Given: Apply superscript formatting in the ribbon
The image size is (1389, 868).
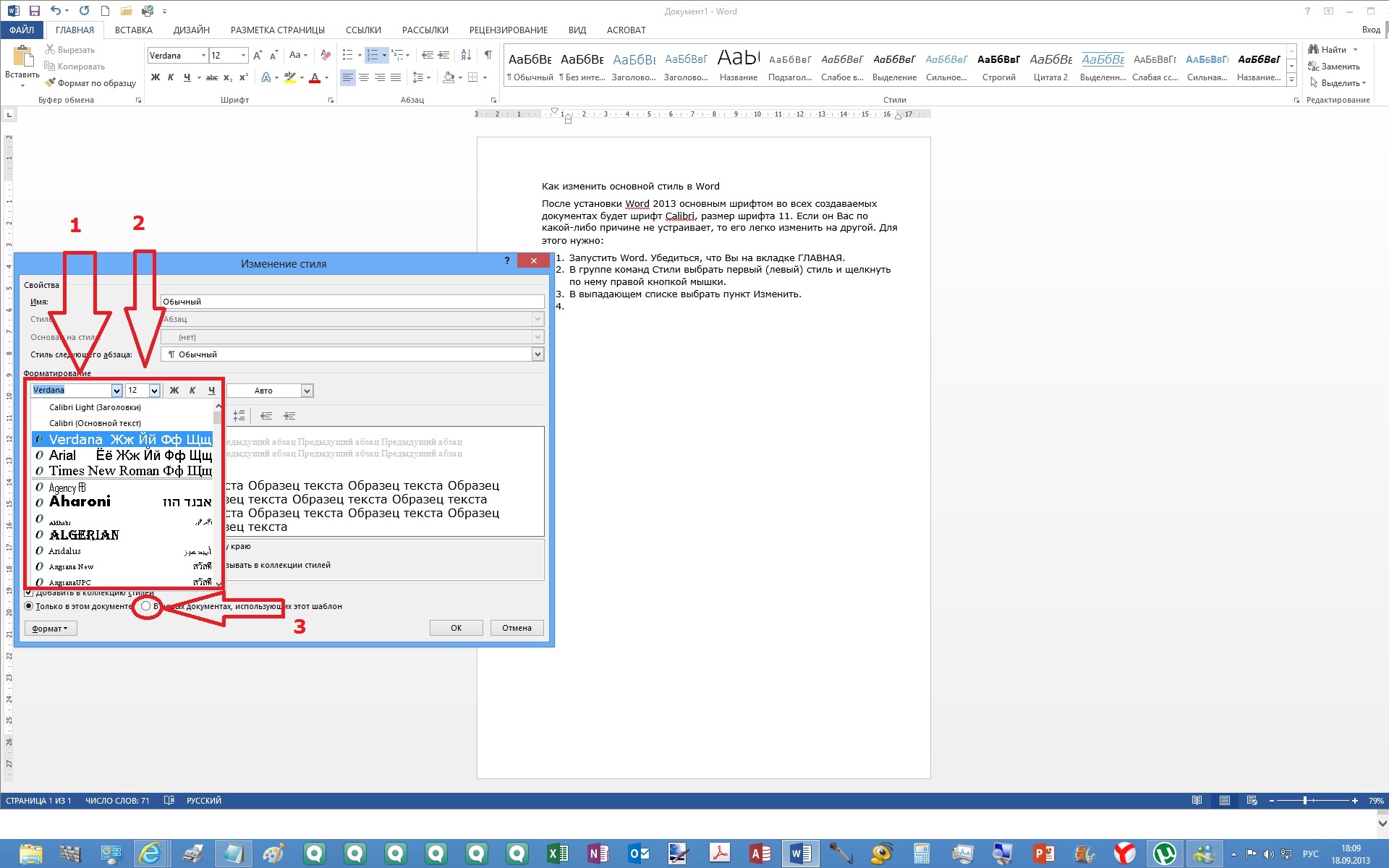Looking at the screenshot, I should (243, 77).
